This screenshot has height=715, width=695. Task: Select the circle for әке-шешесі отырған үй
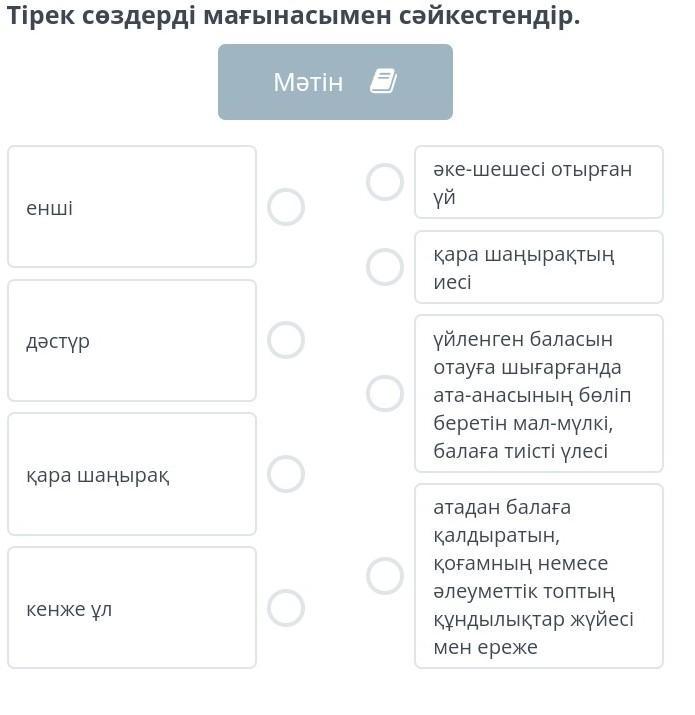(x=385, y=182)
